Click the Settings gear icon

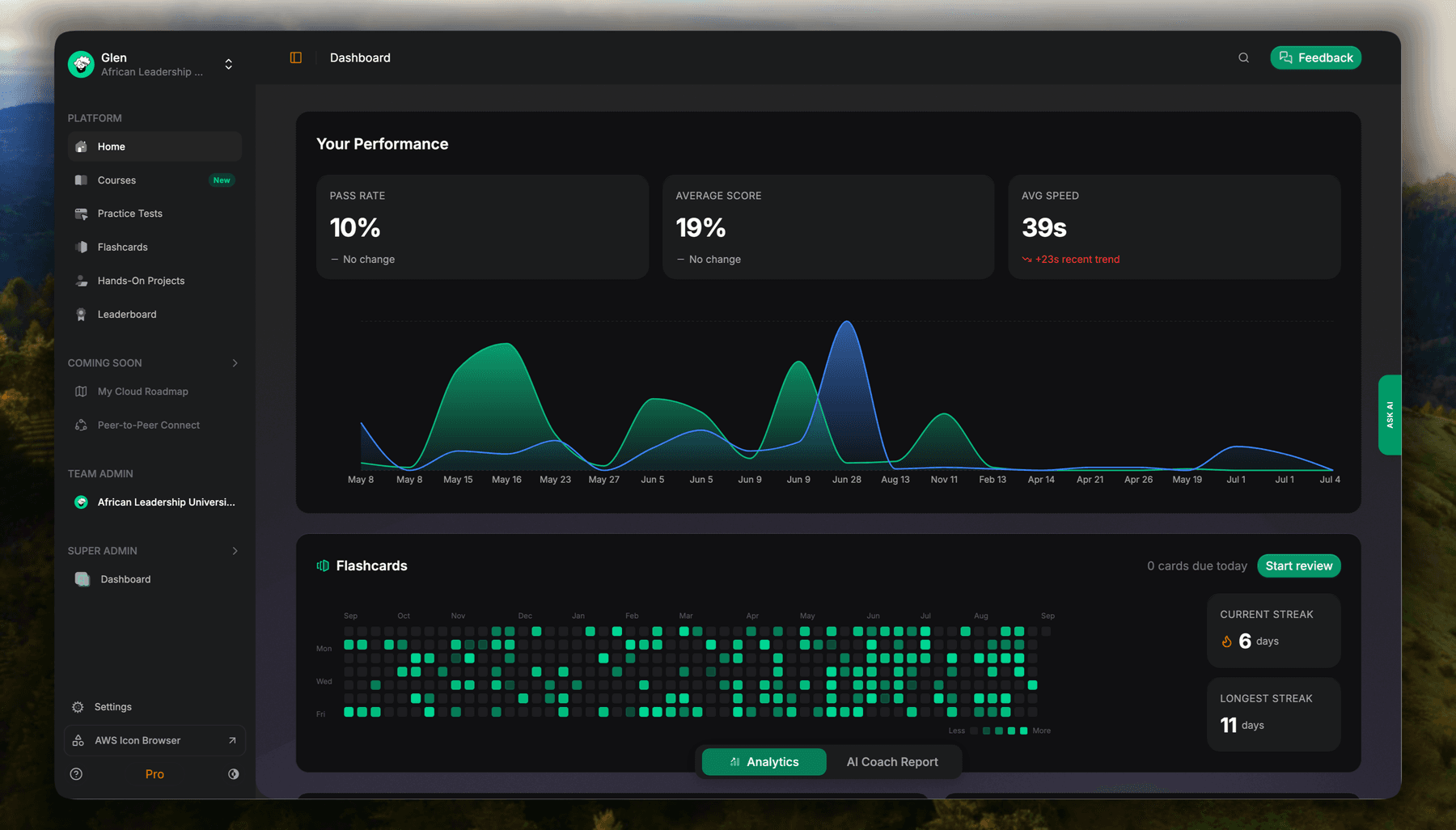(x=78, y=707)
